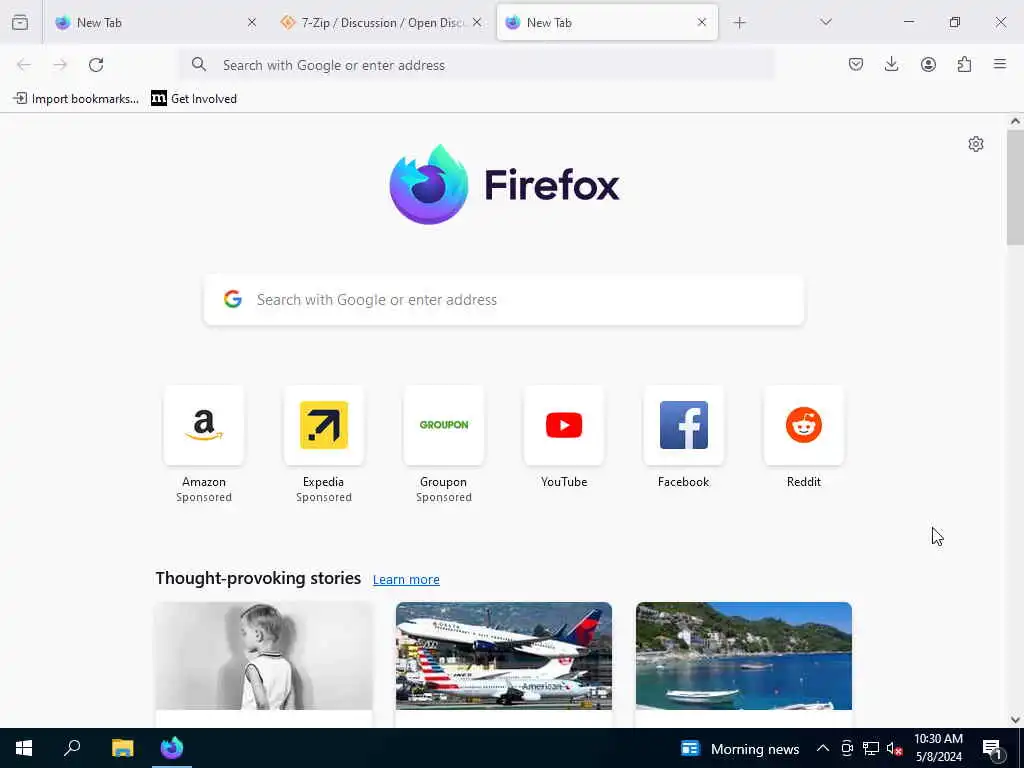The image size is (1024, 768).
Task: Click the scrollbar up arrow
Action: (1015, 121)
